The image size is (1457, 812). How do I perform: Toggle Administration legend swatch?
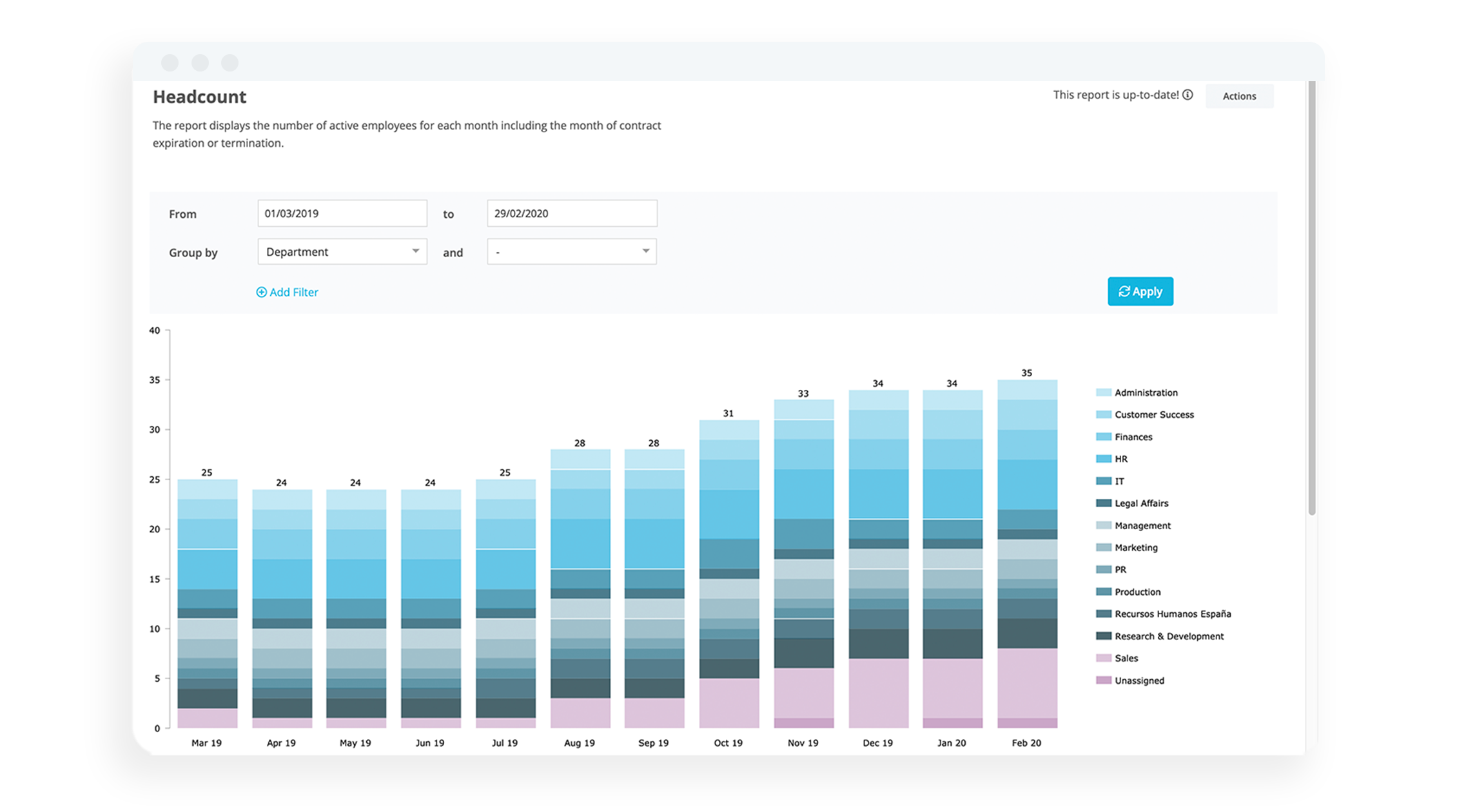tap(1103, 392)
